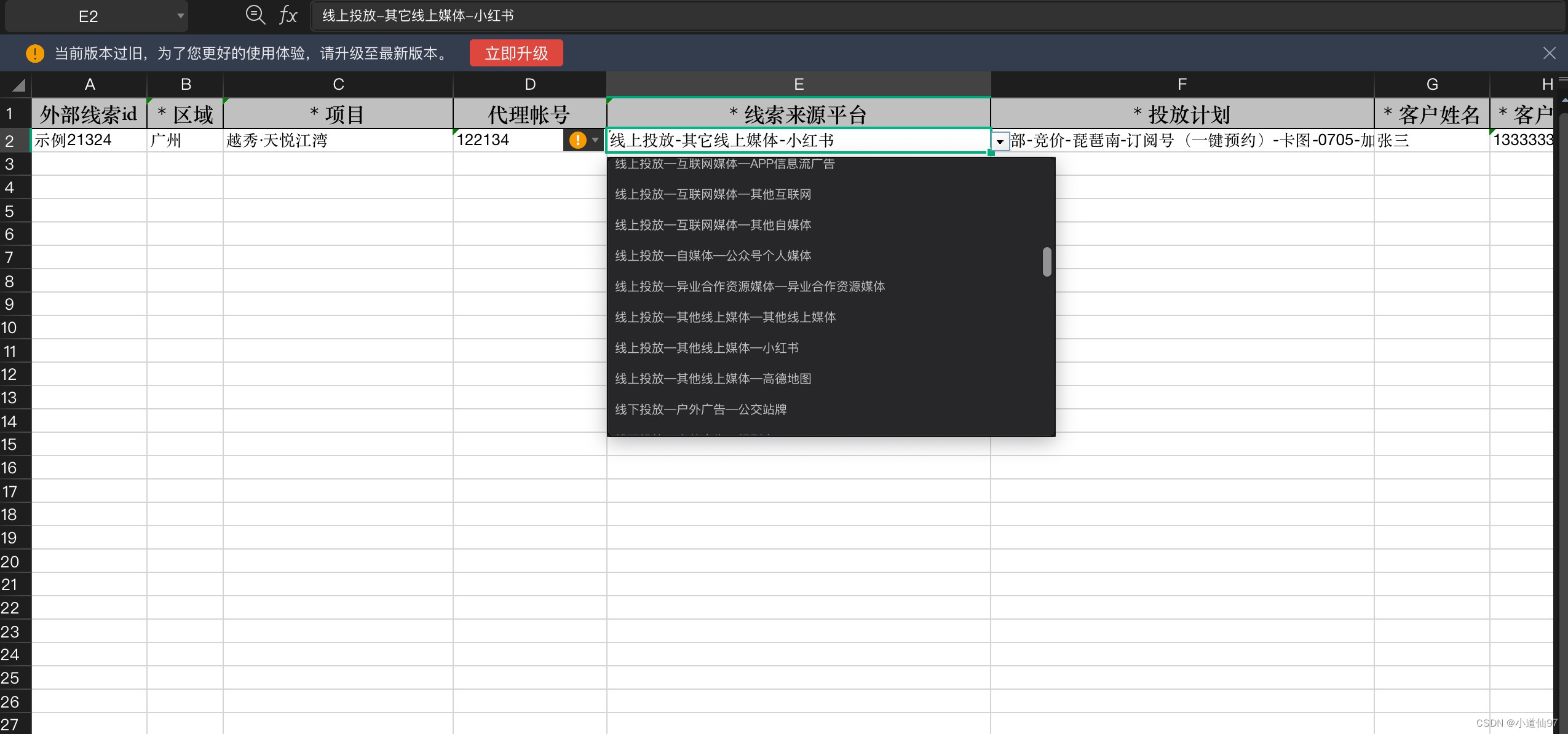
Task: Select column E header
Action: click(x=798, y=84)
